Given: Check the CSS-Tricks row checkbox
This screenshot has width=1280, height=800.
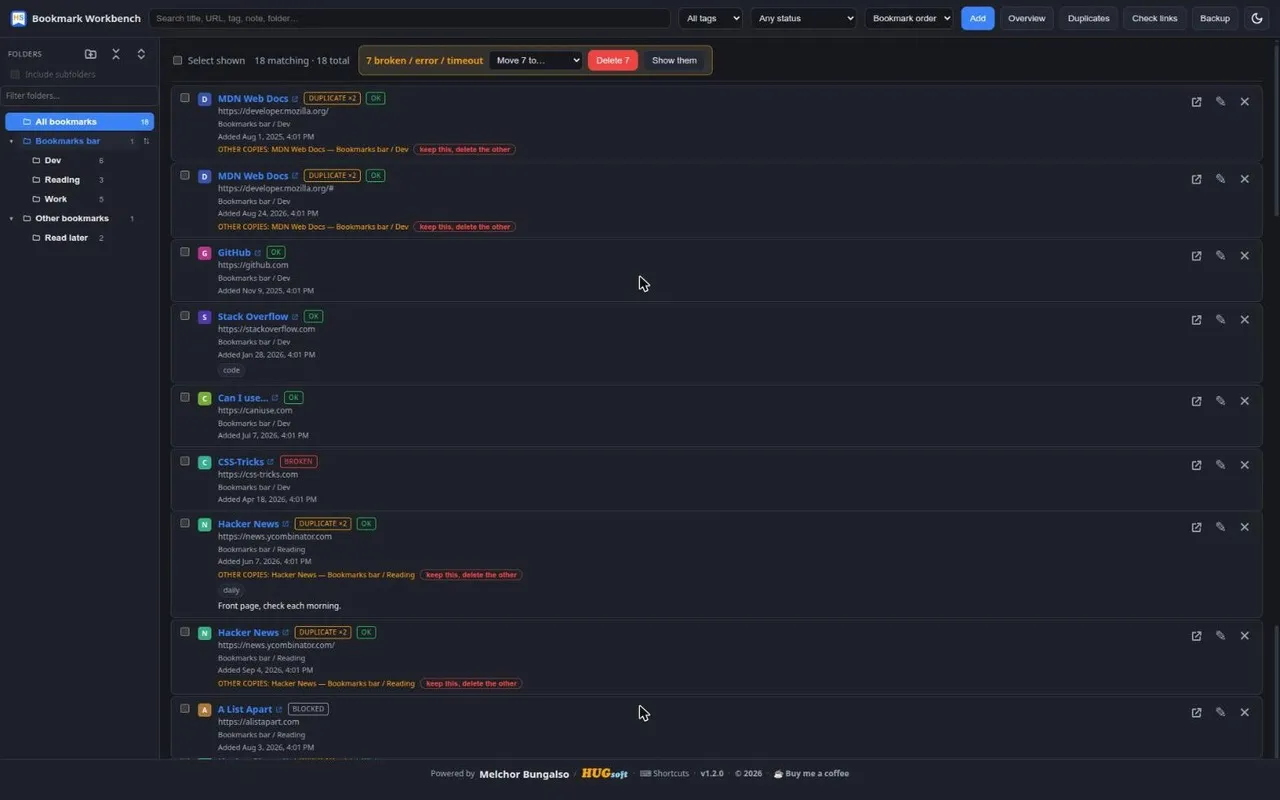Looking at the screenshot, I should click(185, 461).
